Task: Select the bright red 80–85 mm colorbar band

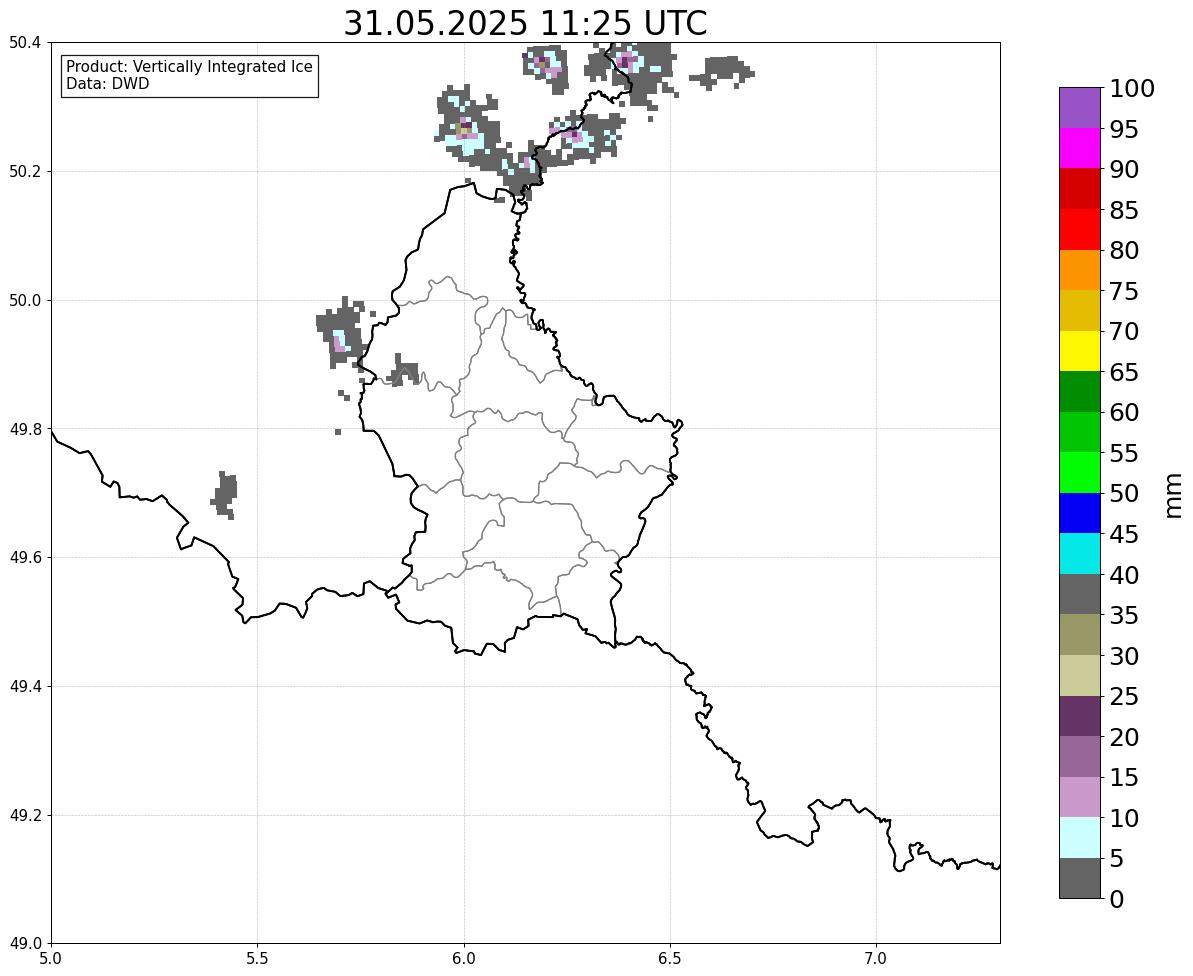Action: pos(1080,230)
